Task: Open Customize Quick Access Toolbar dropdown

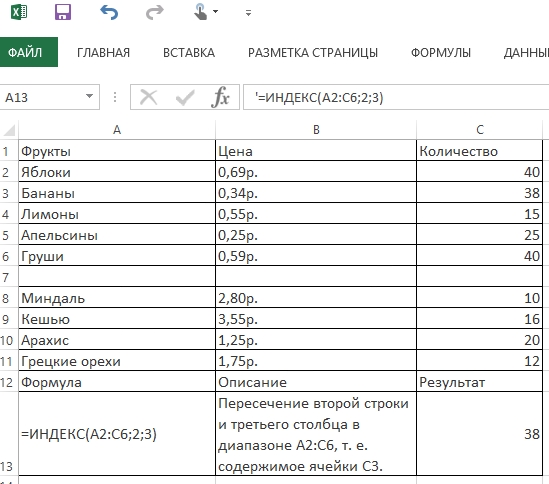Action: pyautogui.click(x=248, y=13)
